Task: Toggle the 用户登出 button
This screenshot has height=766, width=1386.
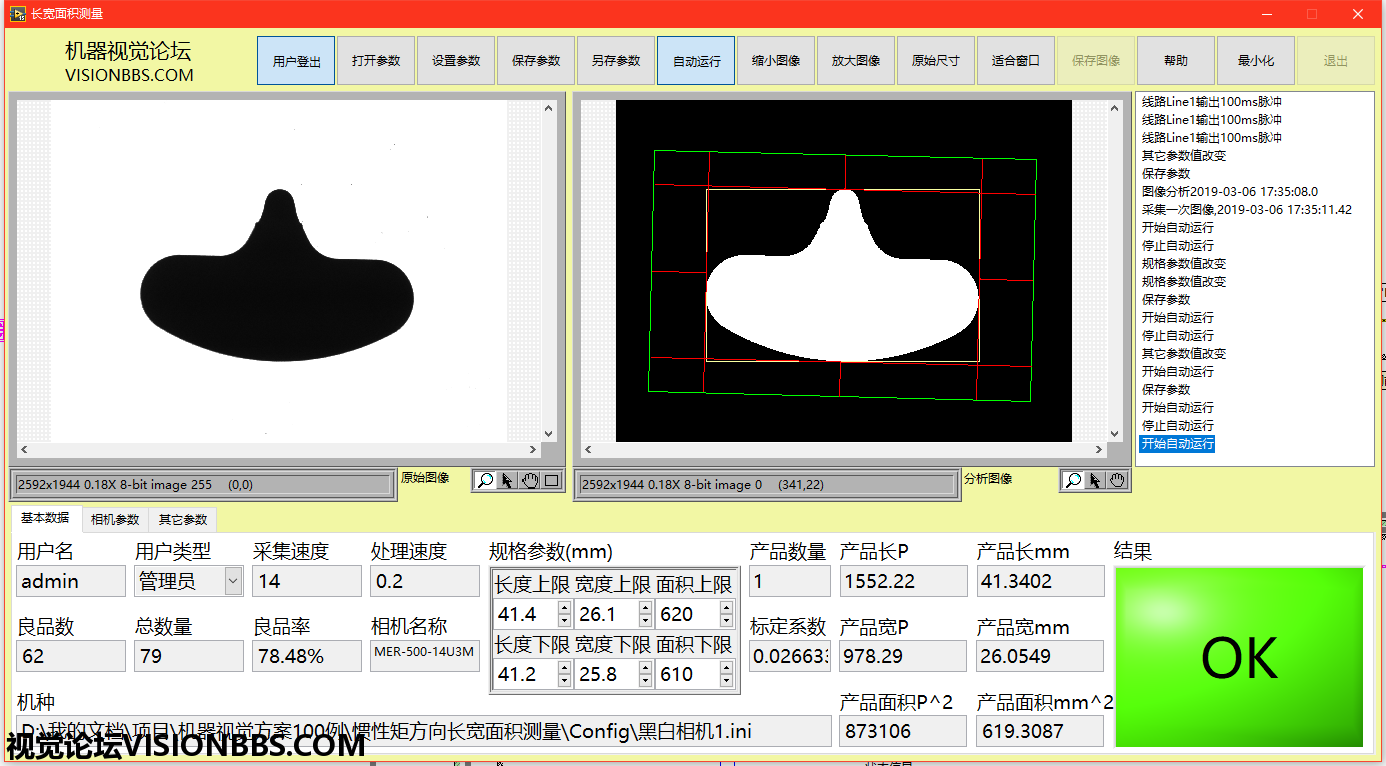Action: [296, 61]
